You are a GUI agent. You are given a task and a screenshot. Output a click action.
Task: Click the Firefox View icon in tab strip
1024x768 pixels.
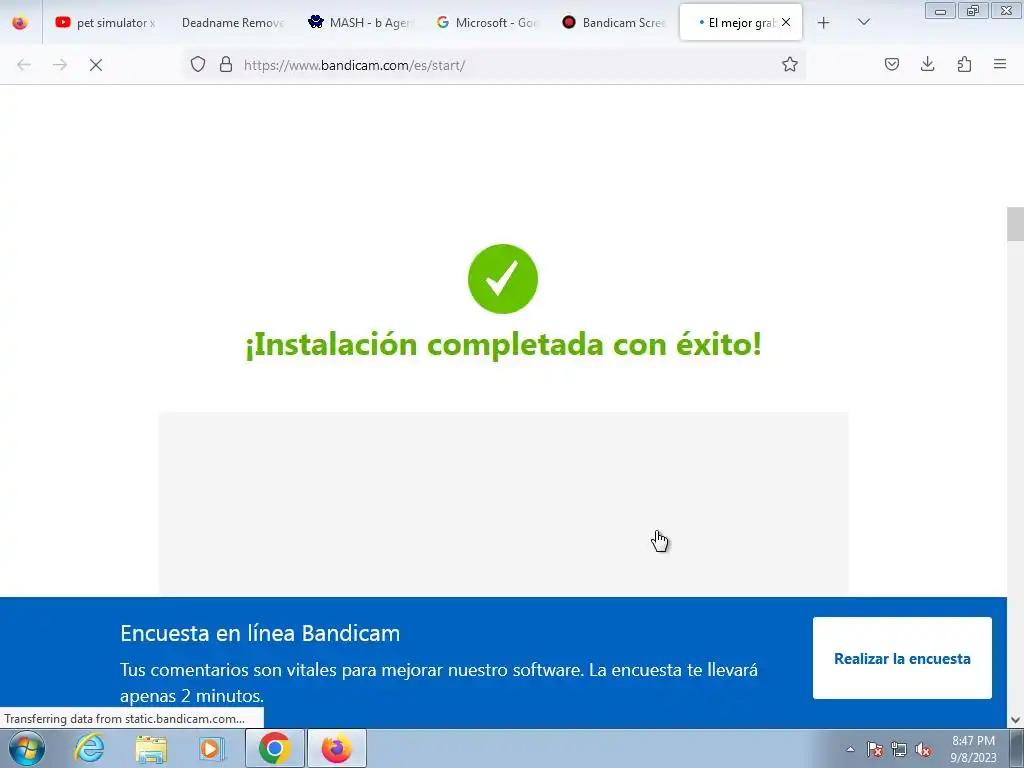20,22
